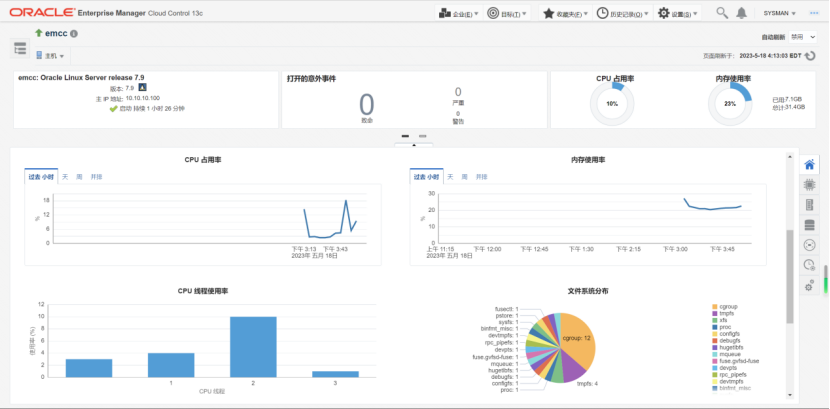Click the page refresh arrow icon

810,56
